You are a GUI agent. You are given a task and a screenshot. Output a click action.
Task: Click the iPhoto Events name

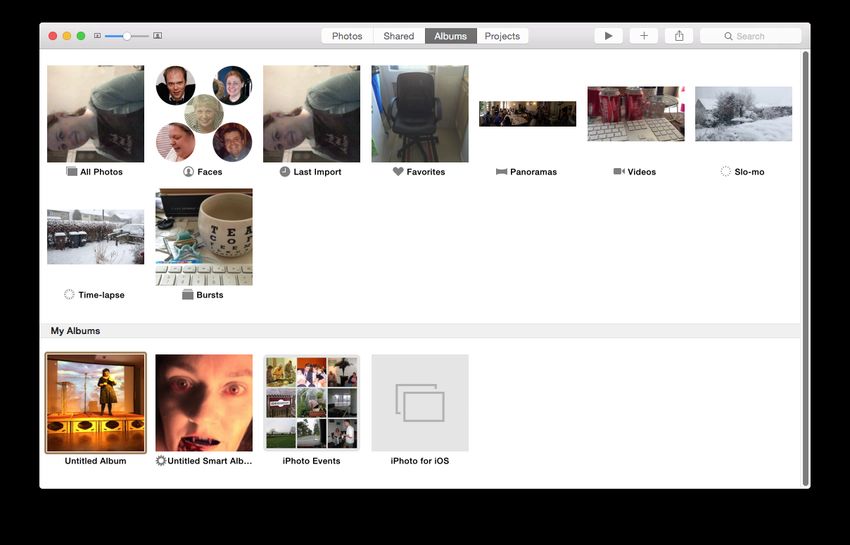click(x=311, y=461)
